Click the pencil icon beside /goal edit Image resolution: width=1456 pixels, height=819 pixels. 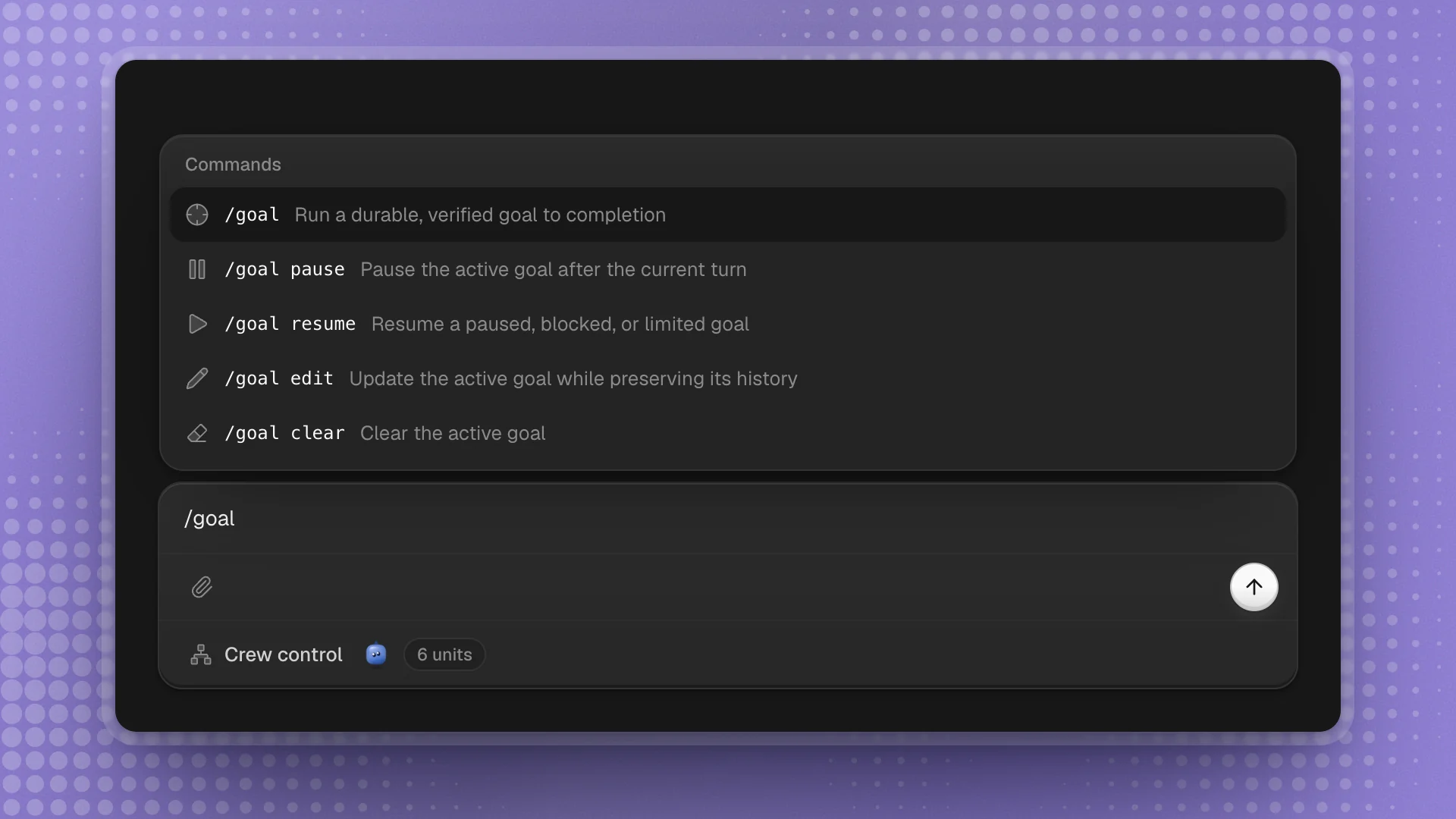click(197, 378)
